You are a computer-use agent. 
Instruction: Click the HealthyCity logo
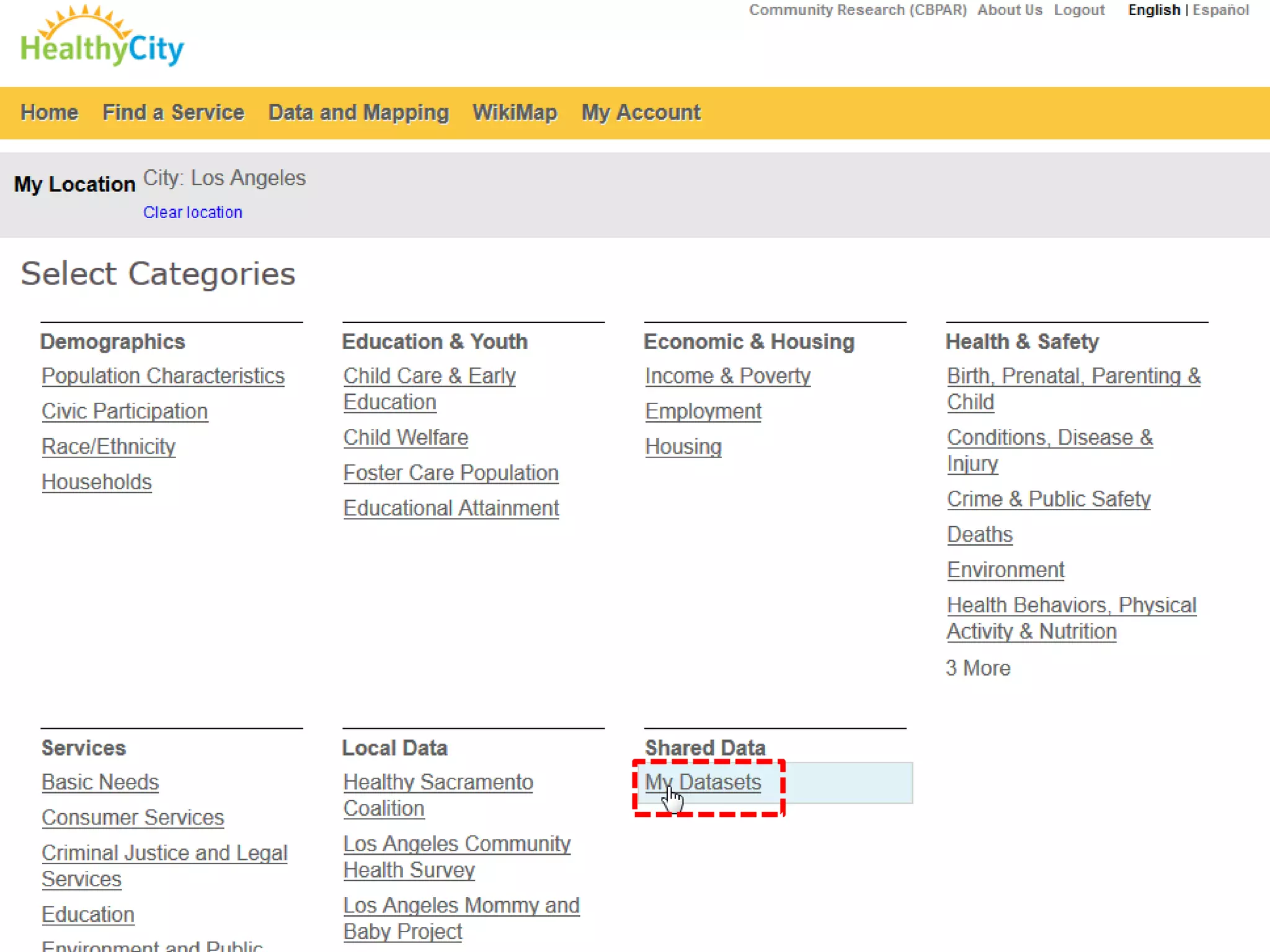click(102, 38)
